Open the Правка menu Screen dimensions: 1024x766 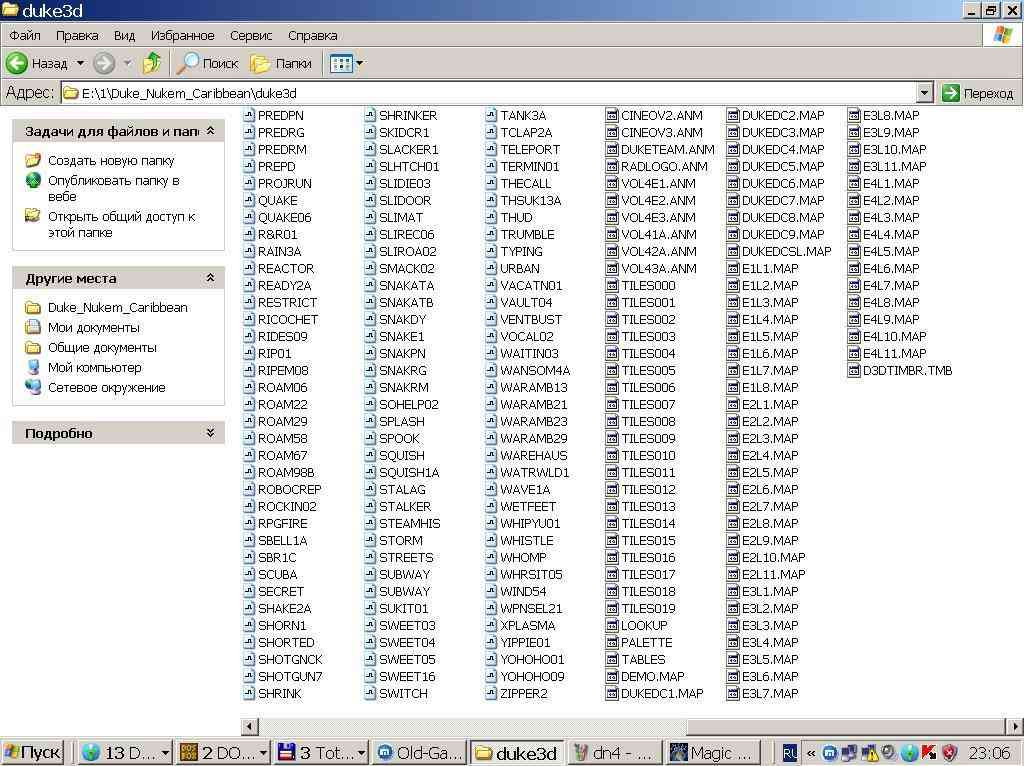[77, 35]
